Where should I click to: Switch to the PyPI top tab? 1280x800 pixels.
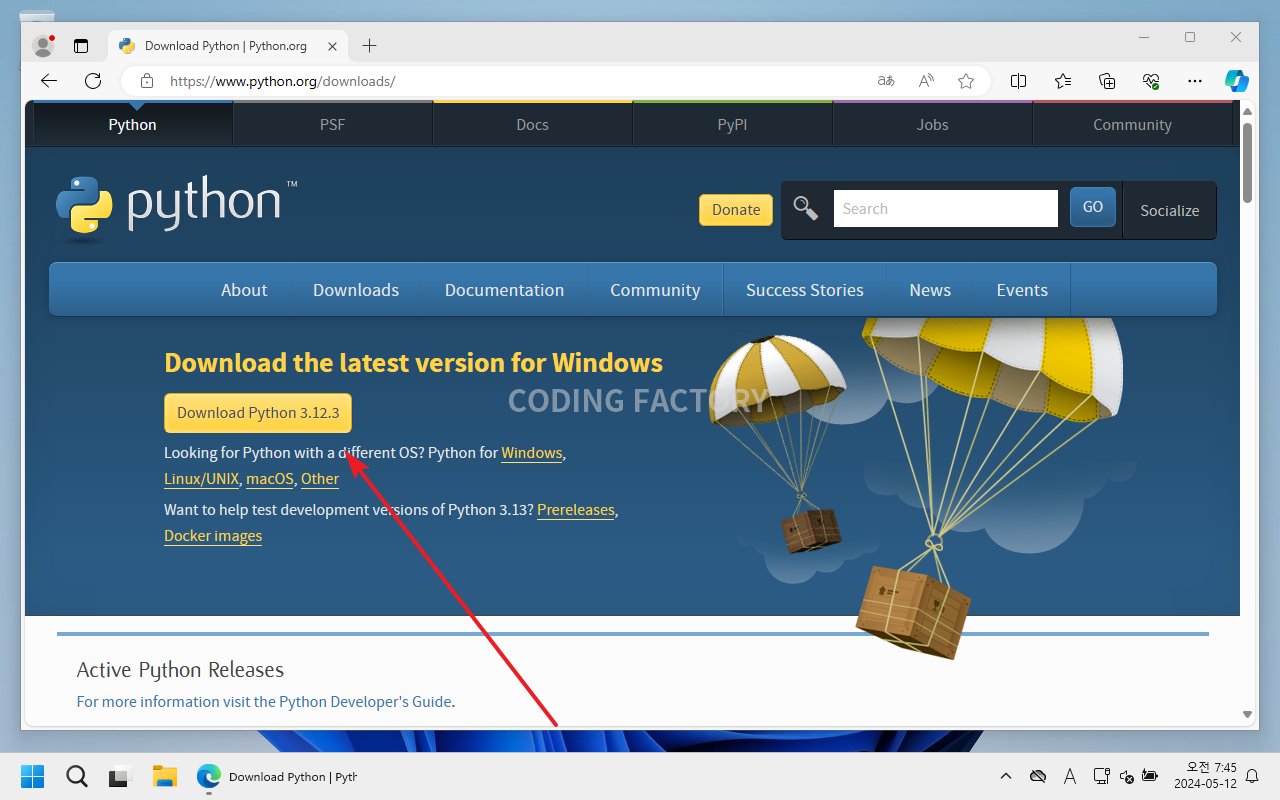[x=732, y=125]
